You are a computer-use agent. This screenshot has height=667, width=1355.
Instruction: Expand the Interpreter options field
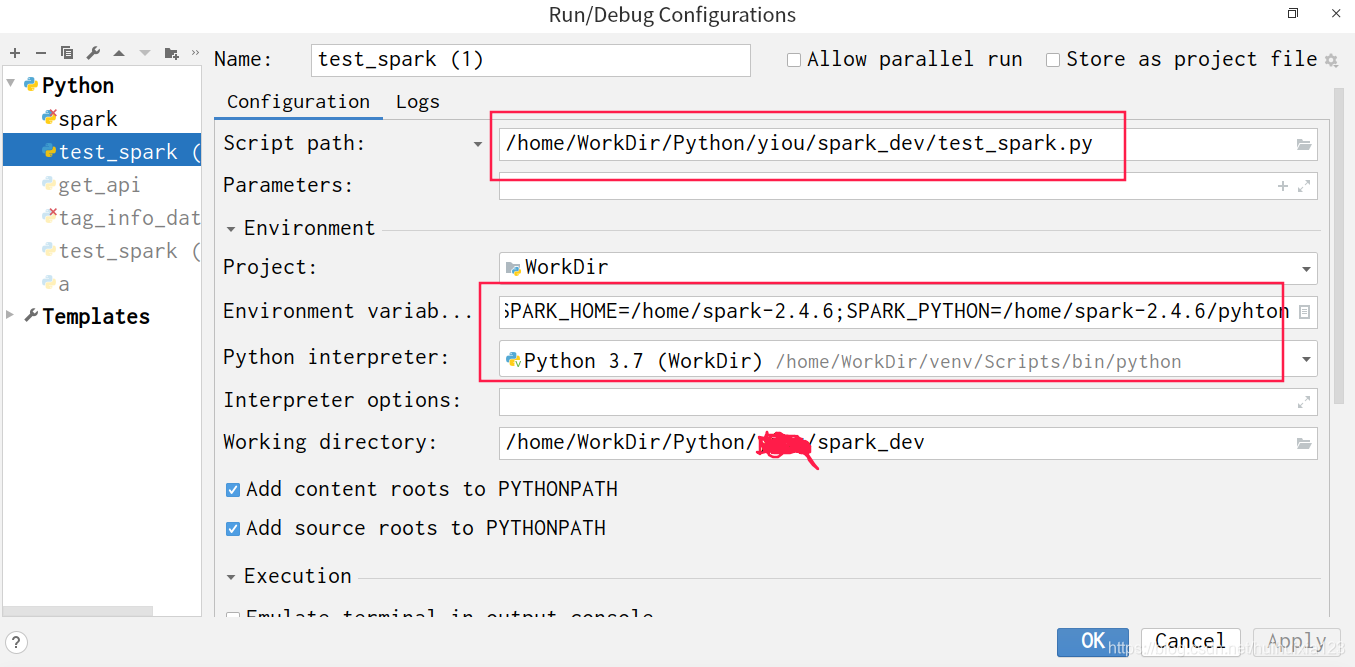[1304, 402]
